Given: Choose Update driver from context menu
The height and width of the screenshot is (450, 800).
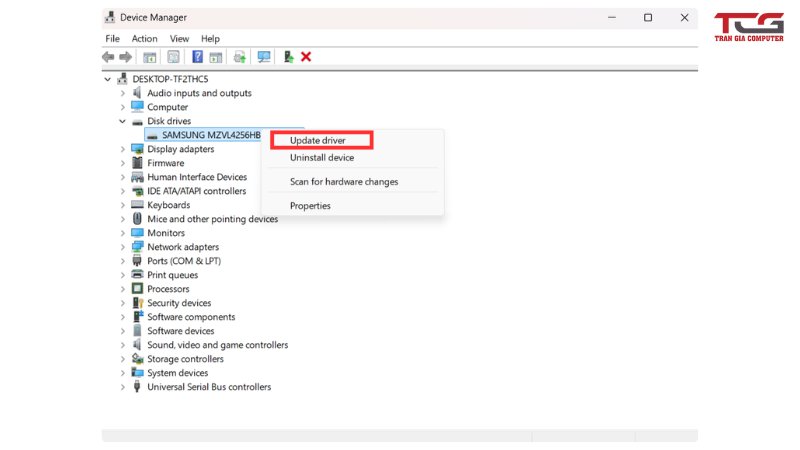Looking at the screenshot, I should tap(317, 141).
